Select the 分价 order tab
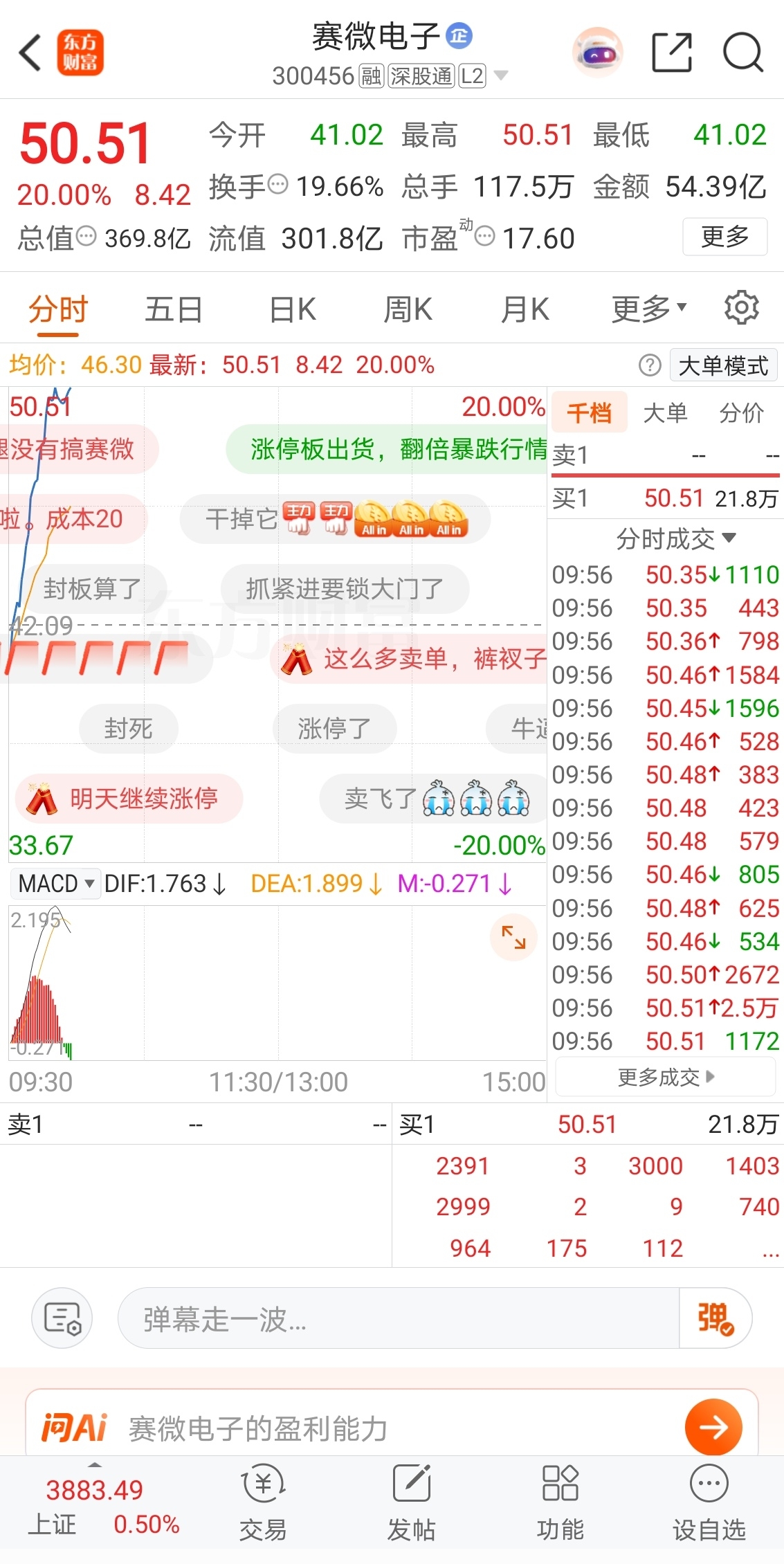The height and width of the screenshot is (1564, 784). pyautogui.click(x=742, y=412)
